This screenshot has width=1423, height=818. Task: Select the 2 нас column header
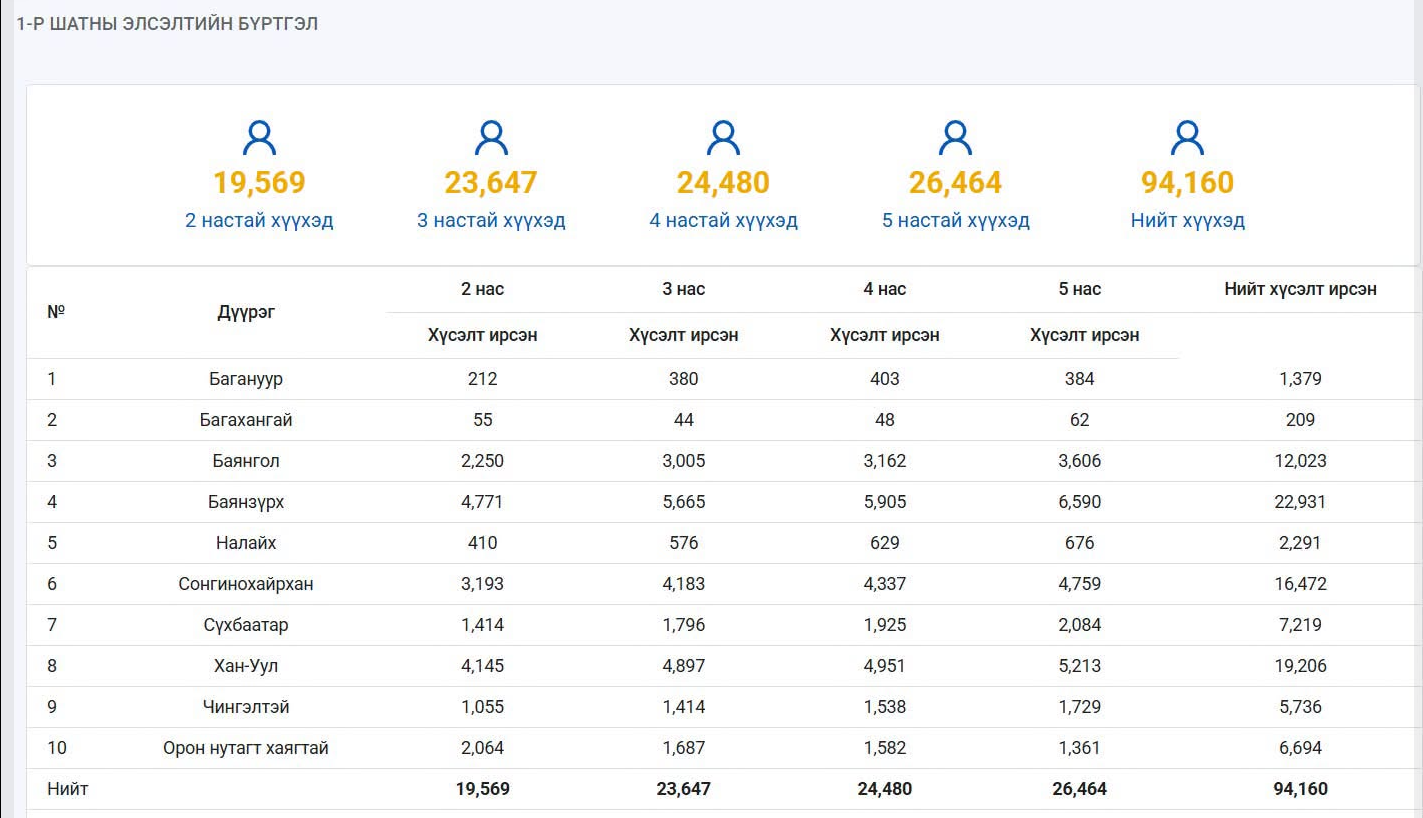(x=483, y=289)
